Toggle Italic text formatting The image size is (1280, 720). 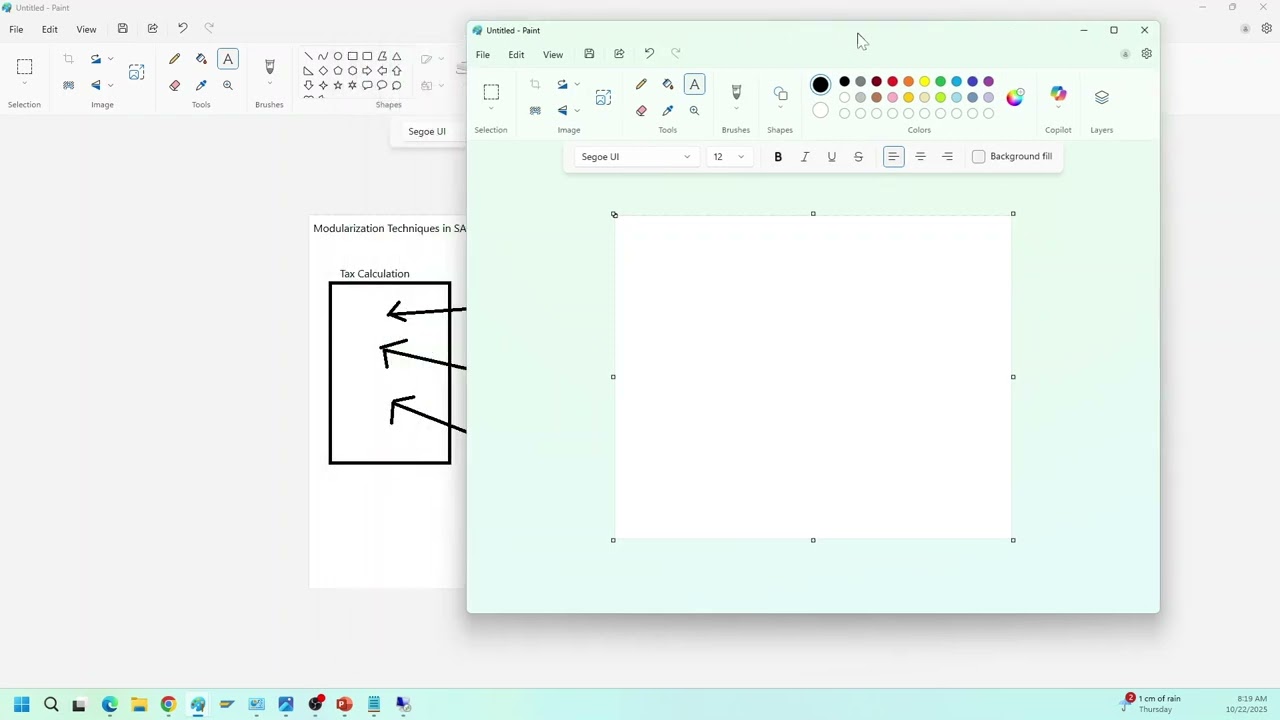[x=805, y=157]
